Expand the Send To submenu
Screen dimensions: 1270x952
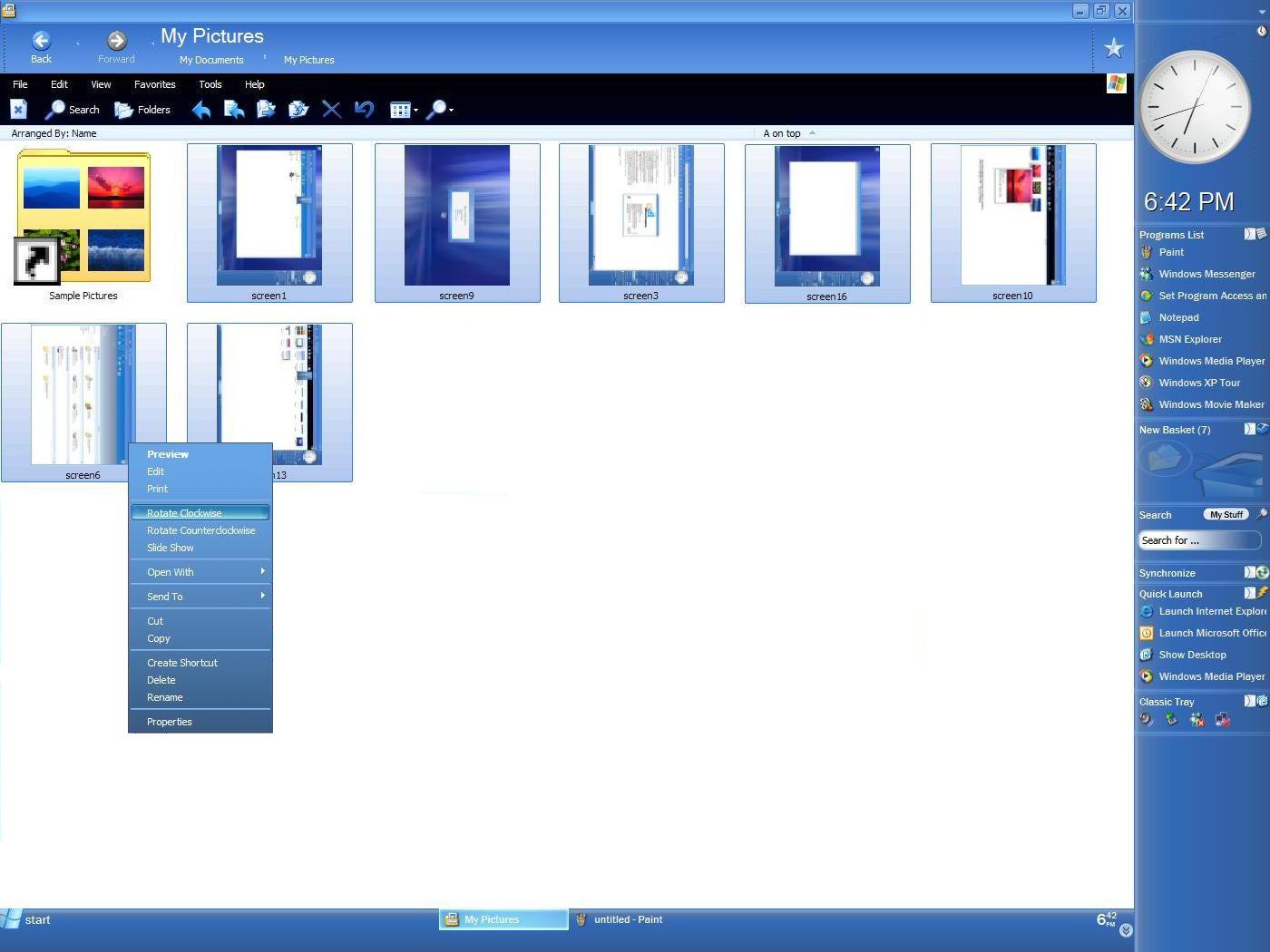coord(200,597)
